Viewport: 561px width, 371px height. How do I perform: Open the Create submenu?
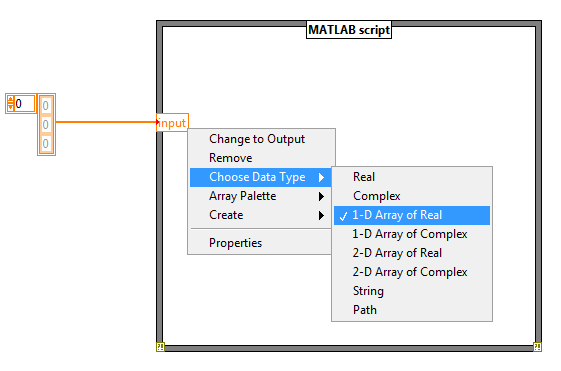261,215
